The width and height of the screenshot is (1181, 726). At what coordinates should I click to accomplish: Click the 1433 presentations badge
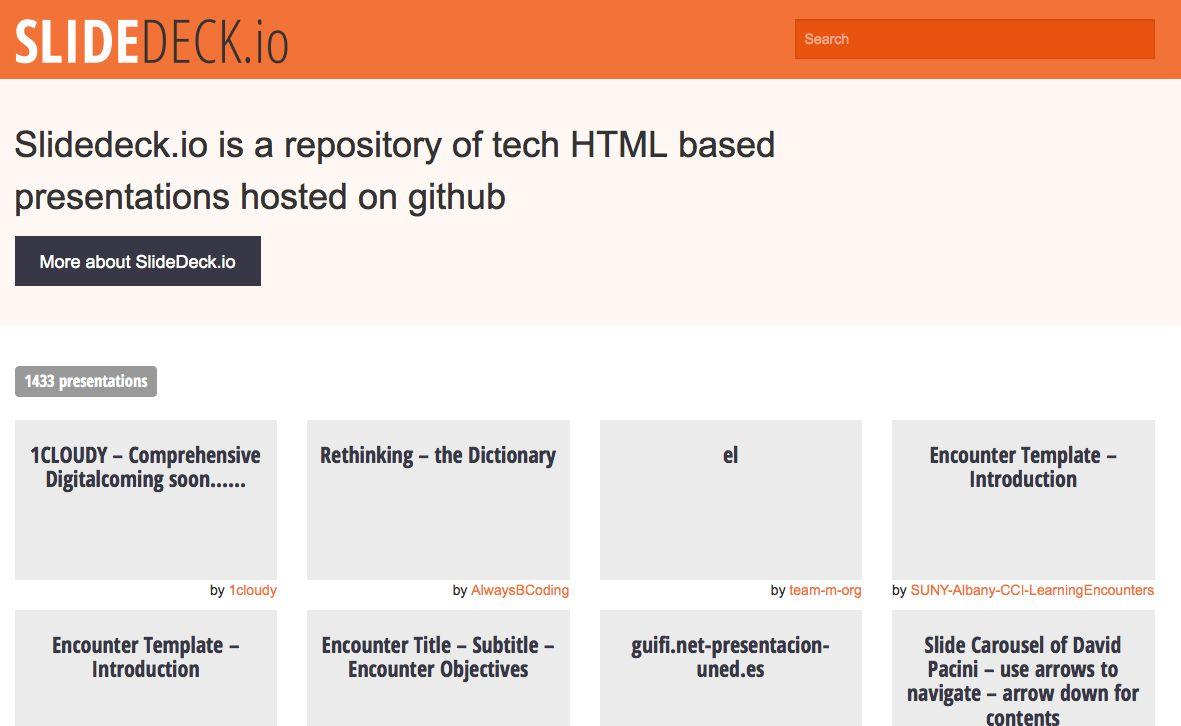click(x=86, y=381)
